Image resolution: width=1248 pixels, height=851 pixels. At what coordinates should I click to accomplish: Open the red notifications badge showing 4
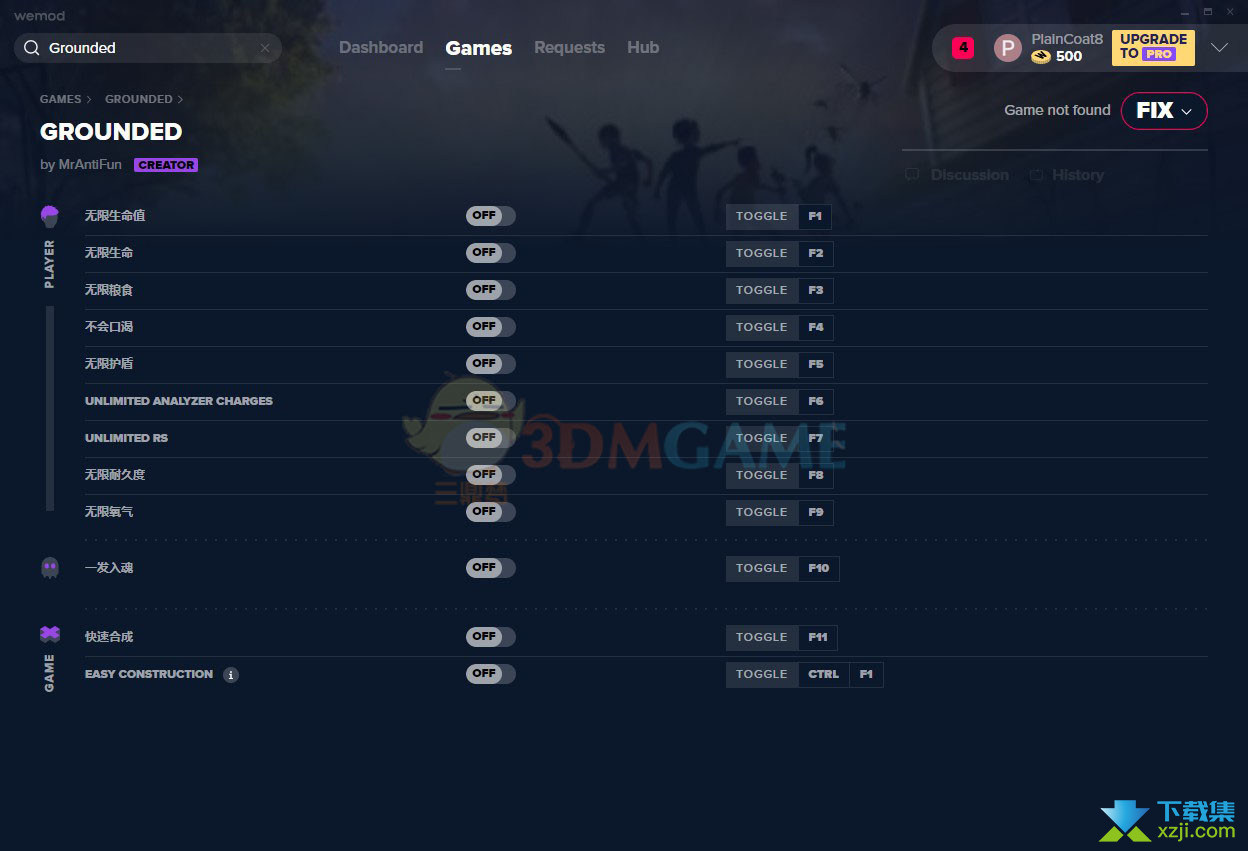coord(963,47)
